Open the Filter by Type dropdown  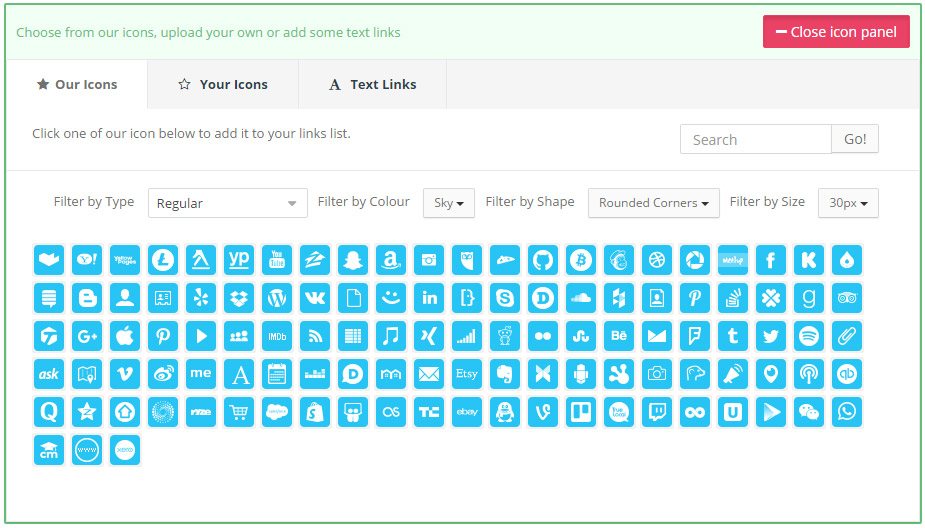(227, 203)
